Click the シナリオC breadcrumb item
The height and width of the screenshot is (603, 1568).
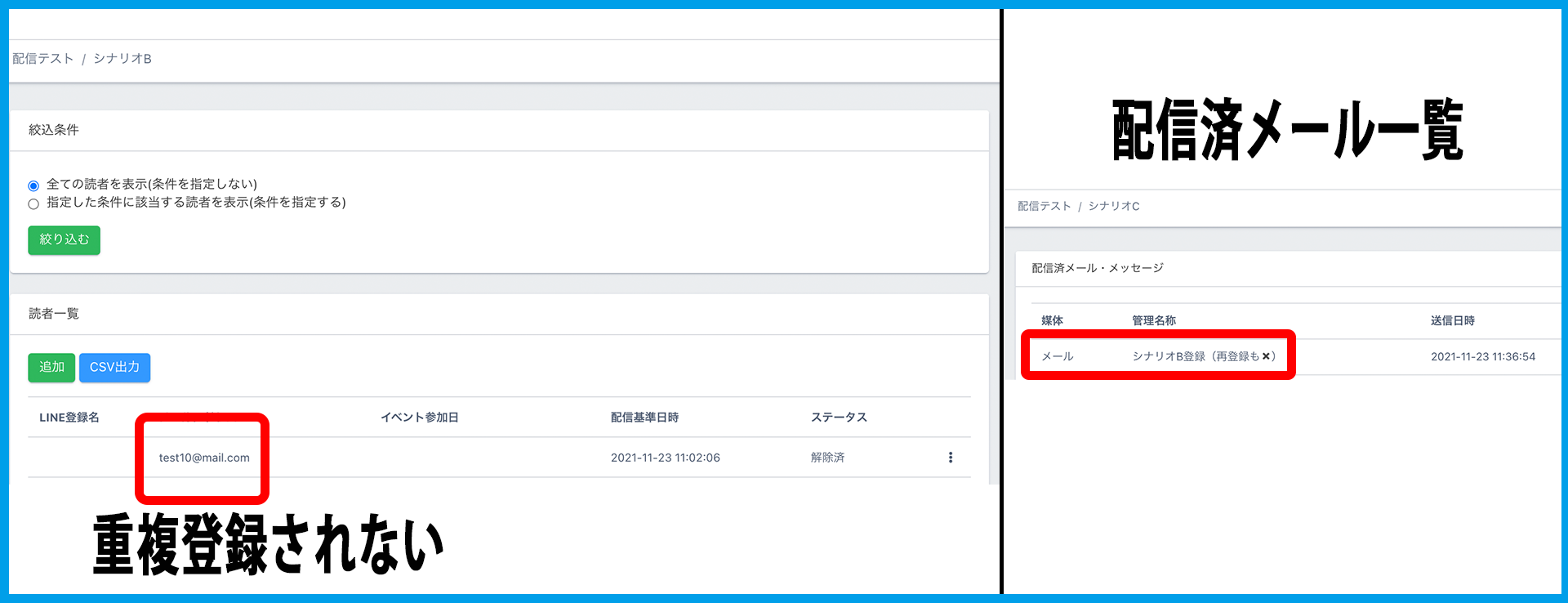[x=1114, y=206]
